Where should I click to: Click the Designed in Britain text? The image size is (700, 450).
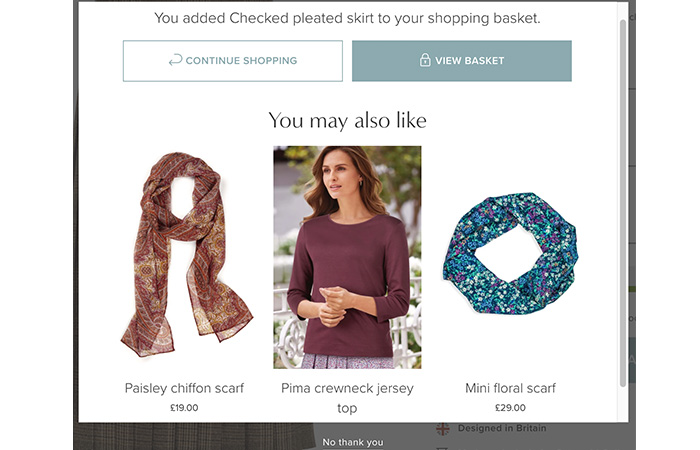coord(502,429)
